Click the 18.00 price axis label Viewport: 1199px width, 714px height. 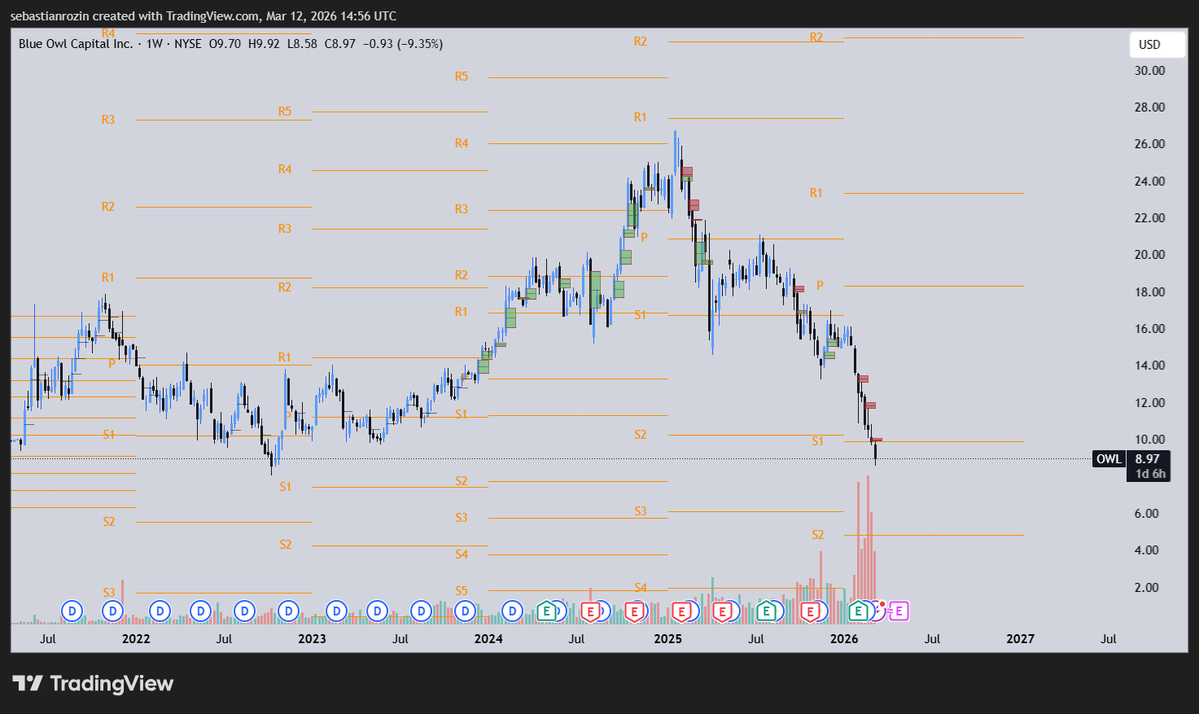coord(1149,292)
